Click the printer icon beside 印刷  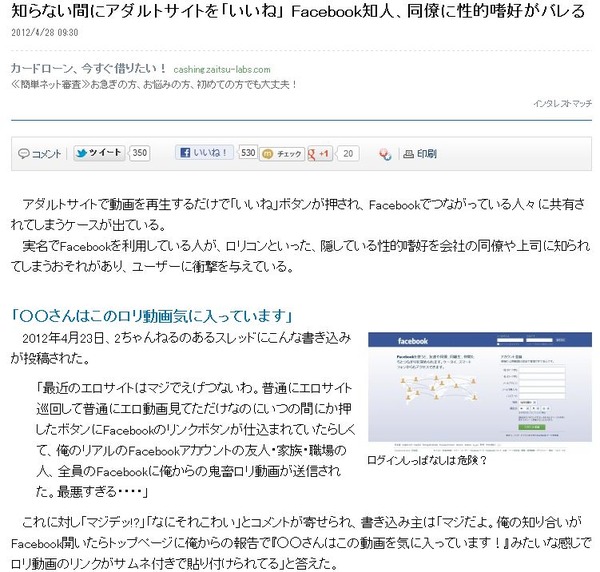[x=409, y=154]
